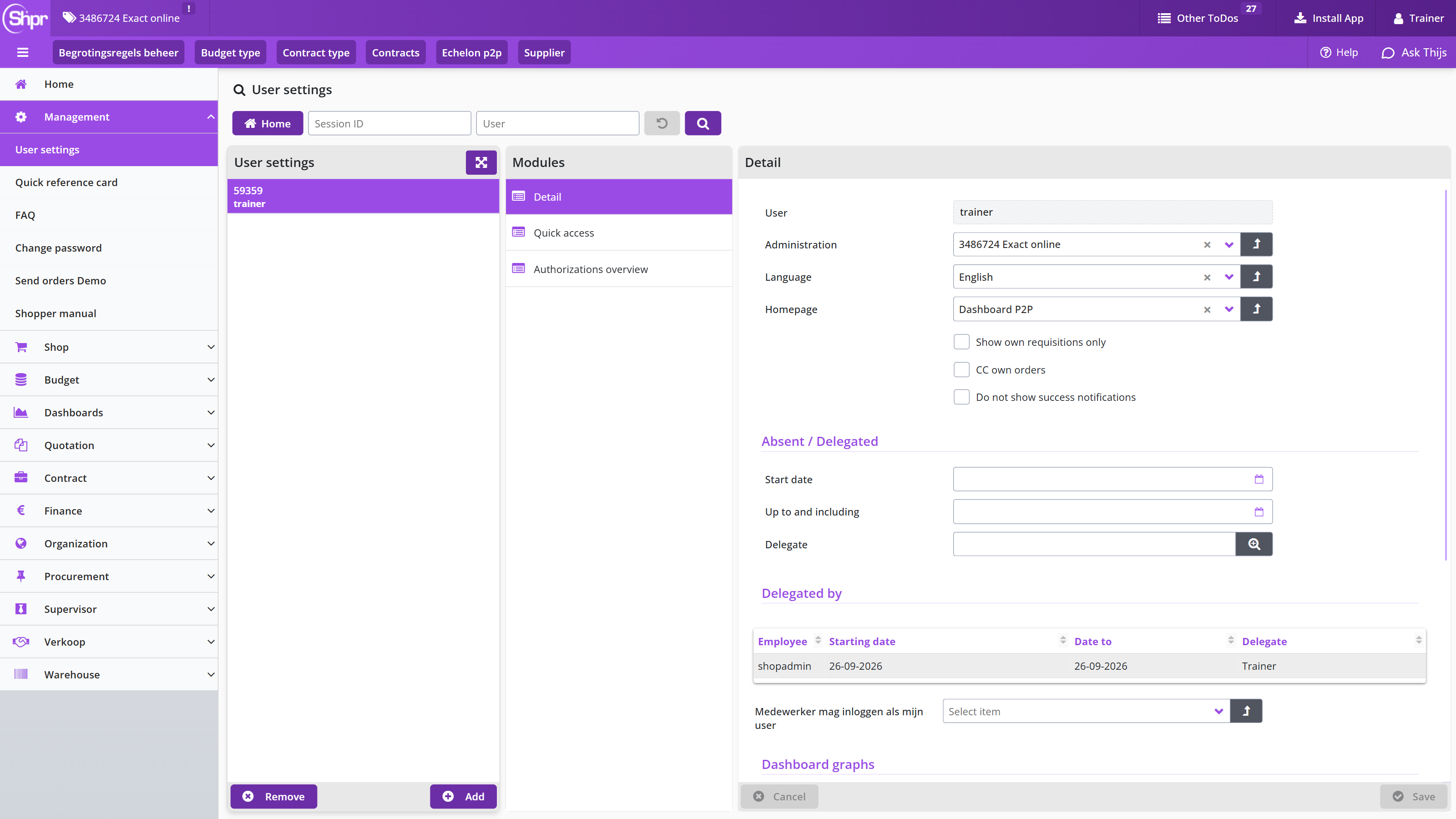1456x819 pixels.
Task: Sort table by Employee column arrows
Action: [818, 640]
